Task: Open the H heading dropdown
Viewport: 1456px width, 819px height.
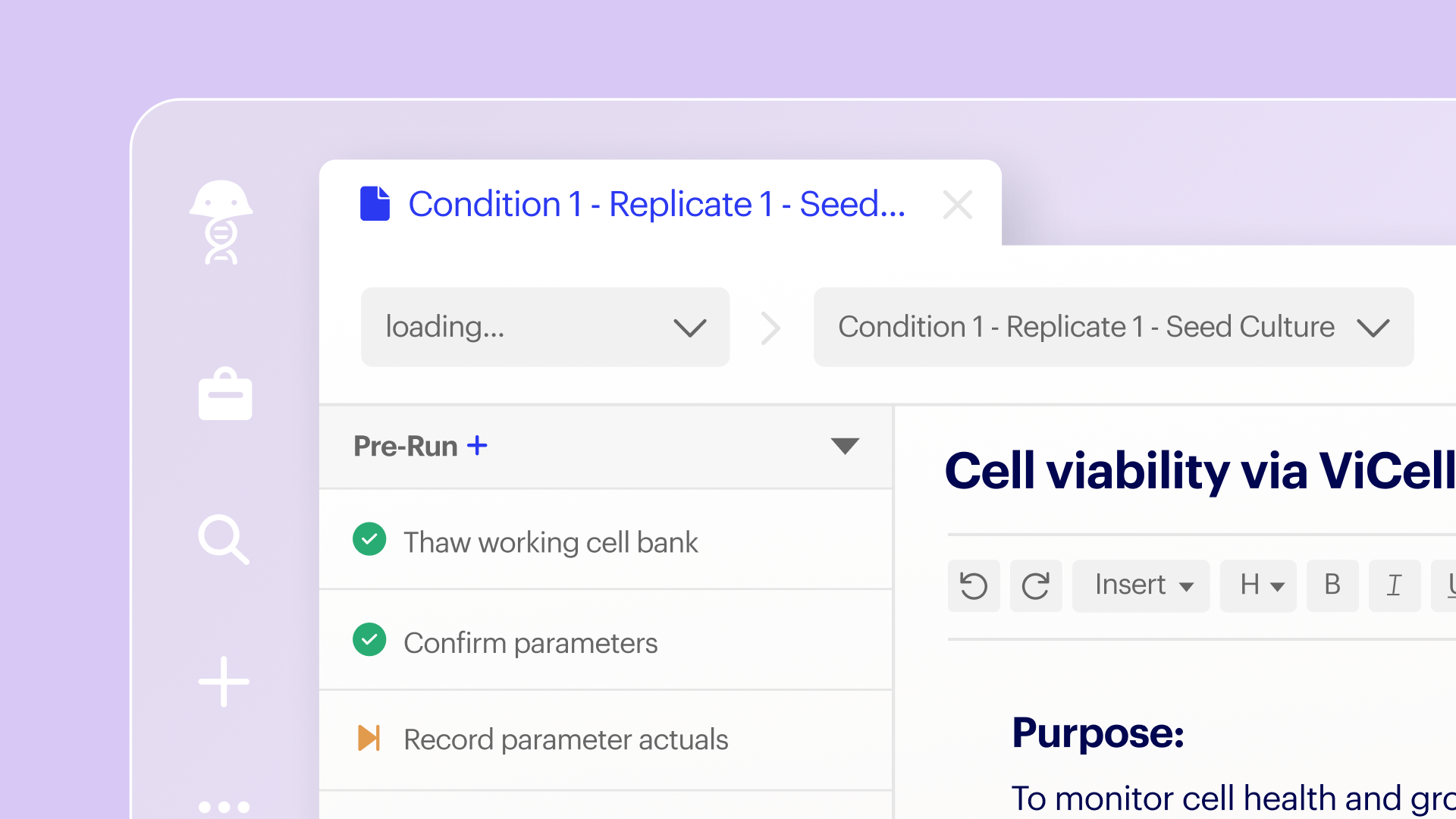Action: point(1259,585)
